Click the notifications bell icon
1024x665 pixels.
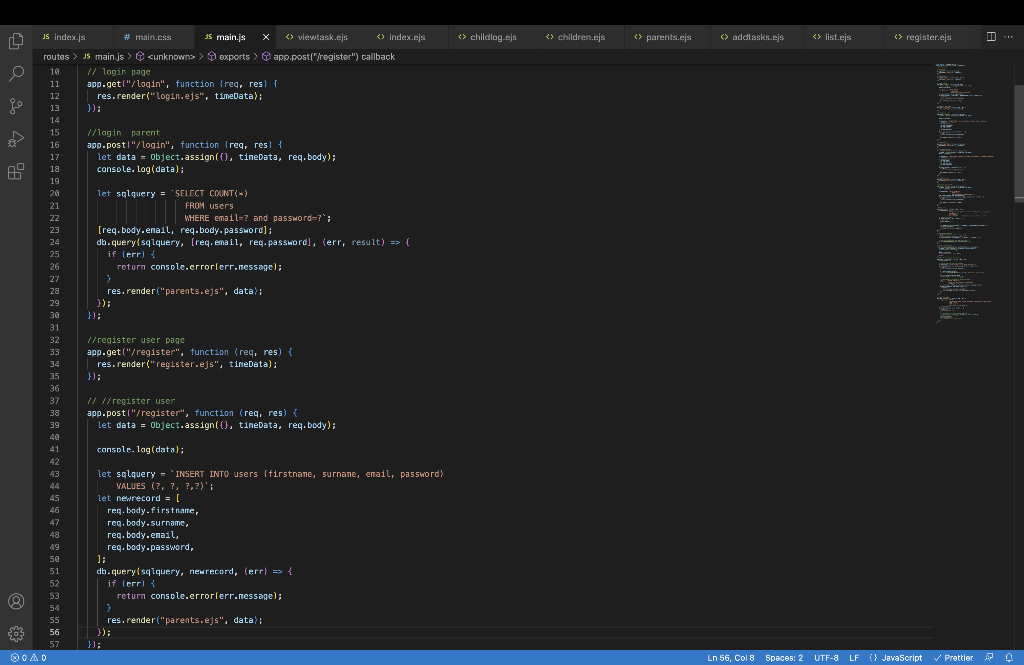coord(1009,658)
